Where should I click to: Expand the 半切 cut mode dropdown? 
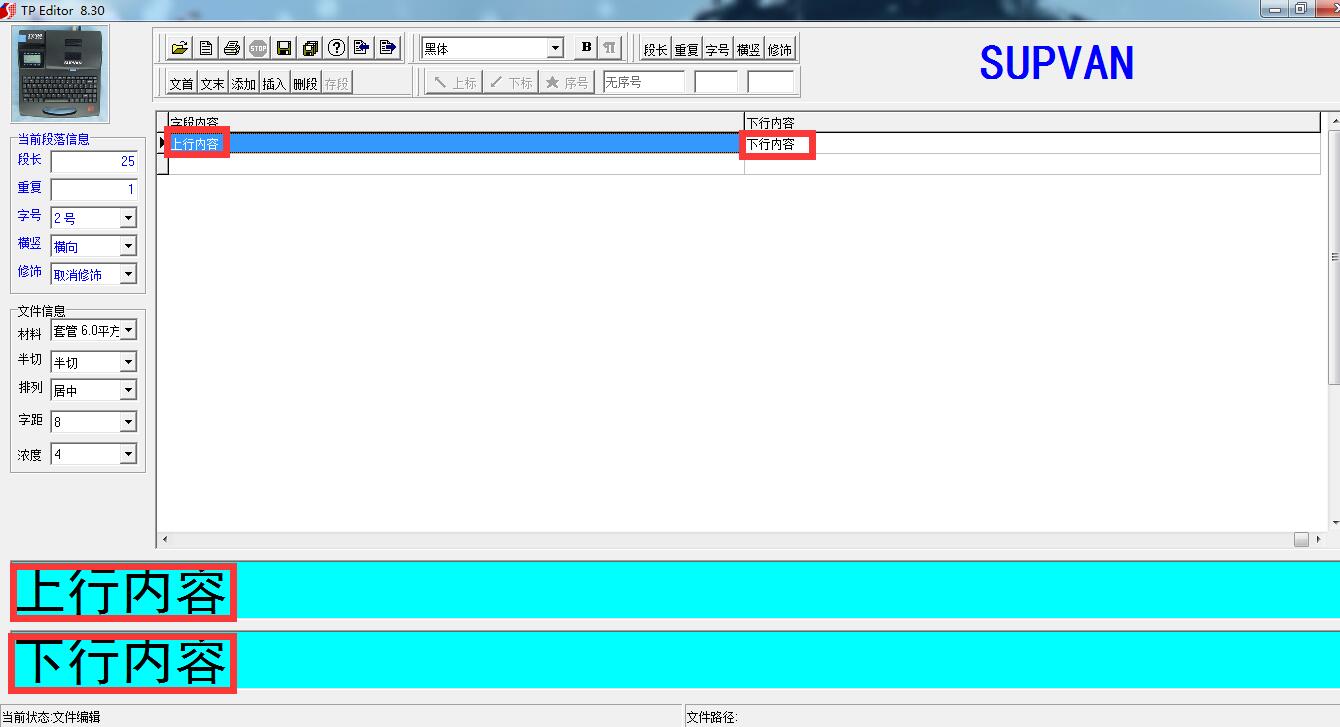128,362
